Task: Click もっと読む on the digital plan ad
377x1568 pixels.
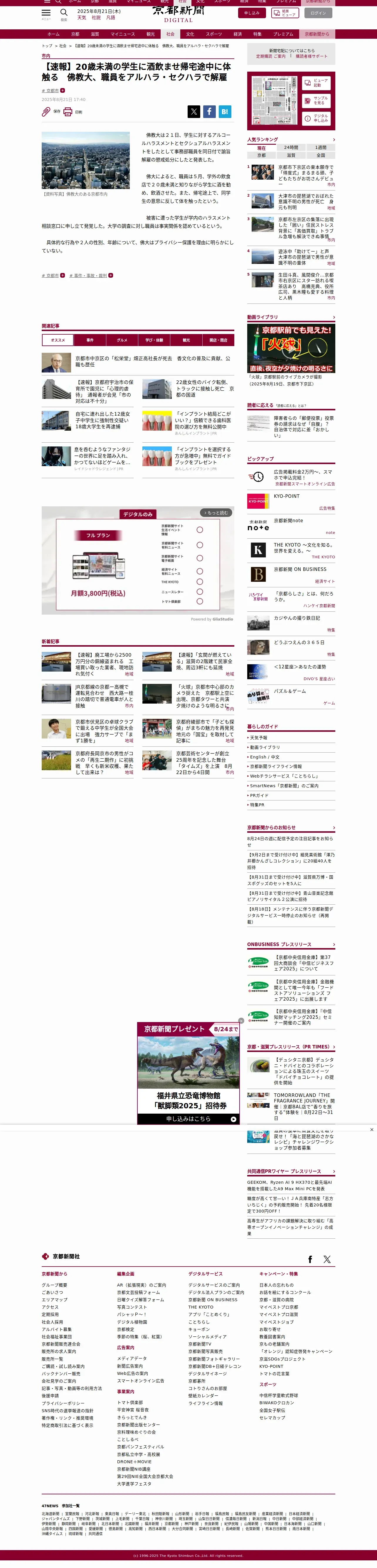Action: point(216,512)
